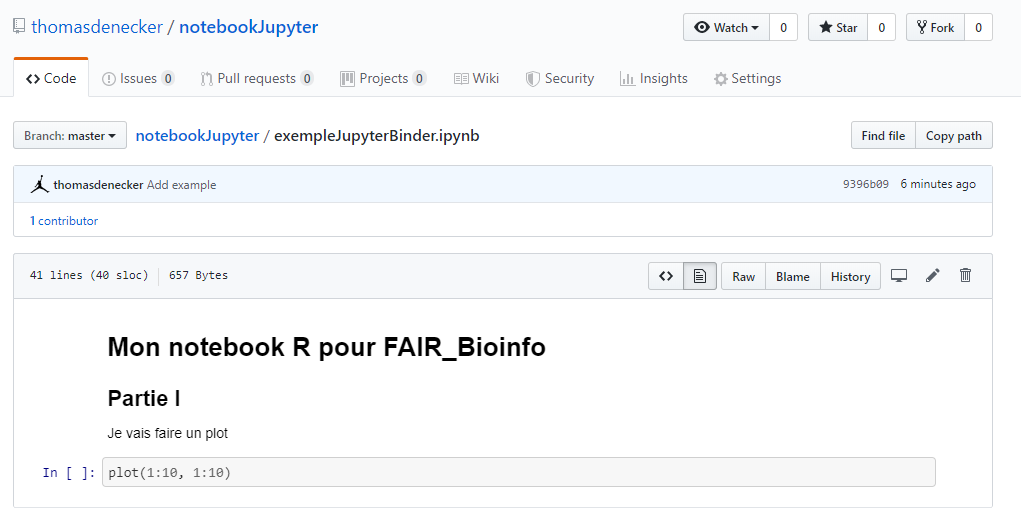The image size is (1021, 529).
Task: Click the 'Mon notebook R pour FAIR_Bioinfo' heading
Action: point(327,347)
